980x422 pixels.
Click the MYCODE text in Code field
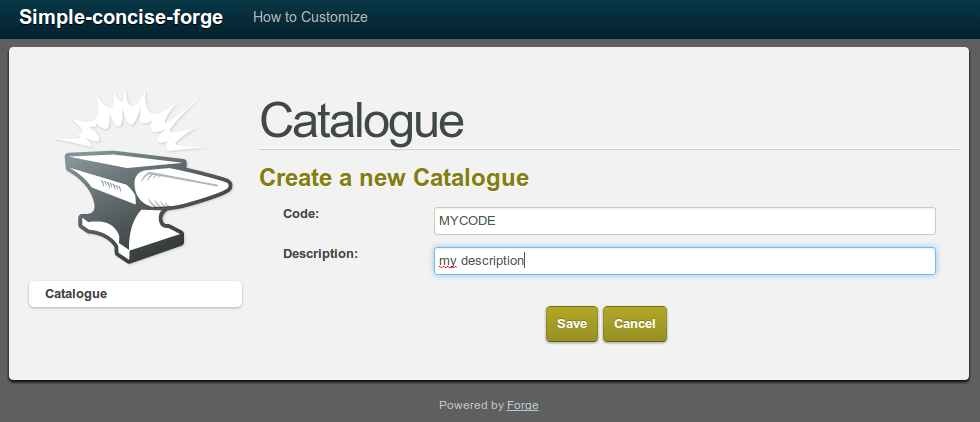pos(467,221)
